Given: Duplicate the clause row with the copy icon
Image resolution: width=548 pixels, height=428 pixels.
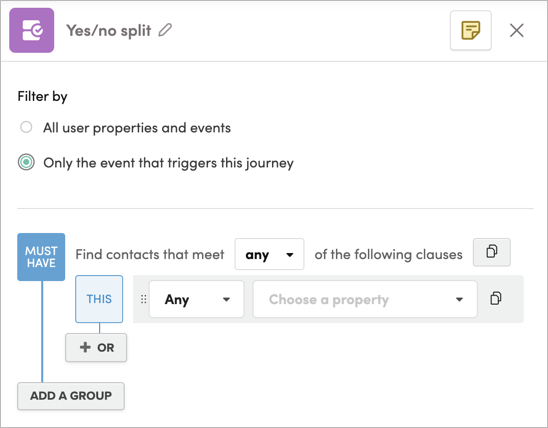Looking at the screenshot, I should tap(496, 299).
